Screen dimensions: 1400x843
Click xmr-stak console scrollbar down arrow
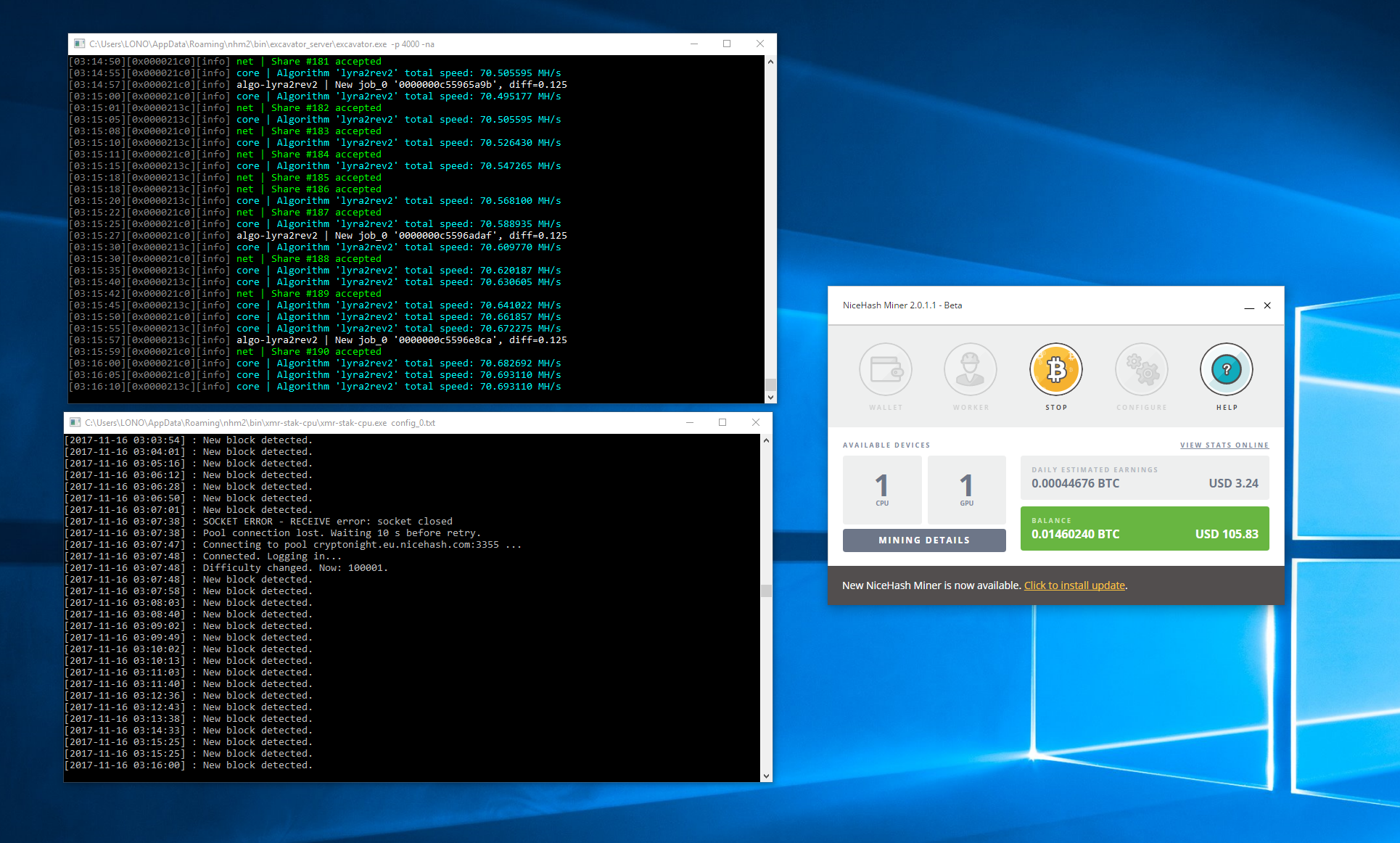(766, 776)
